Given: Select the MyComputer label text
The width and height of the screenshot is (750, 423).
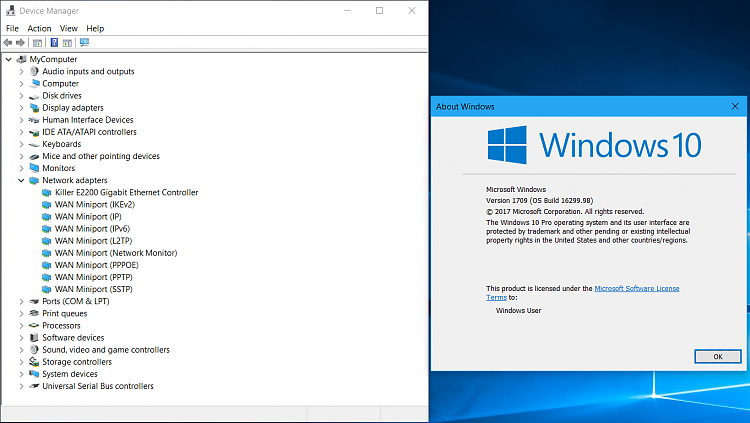Looking at the screenshot, I should tap(53, 59).
